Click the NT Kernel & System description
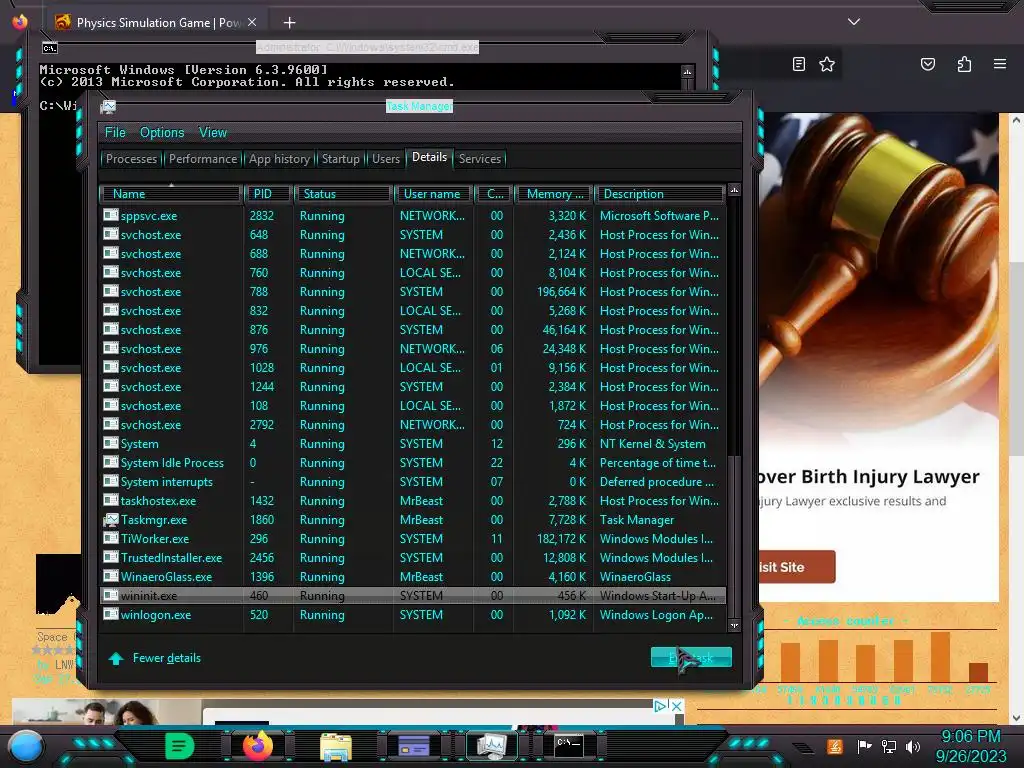 tap(652, 444)
